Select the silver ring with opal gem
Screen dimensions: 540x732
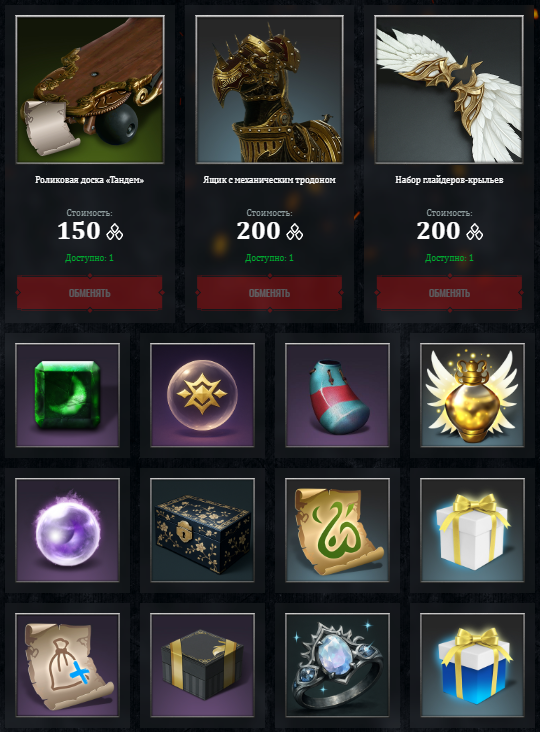[337, 665]
